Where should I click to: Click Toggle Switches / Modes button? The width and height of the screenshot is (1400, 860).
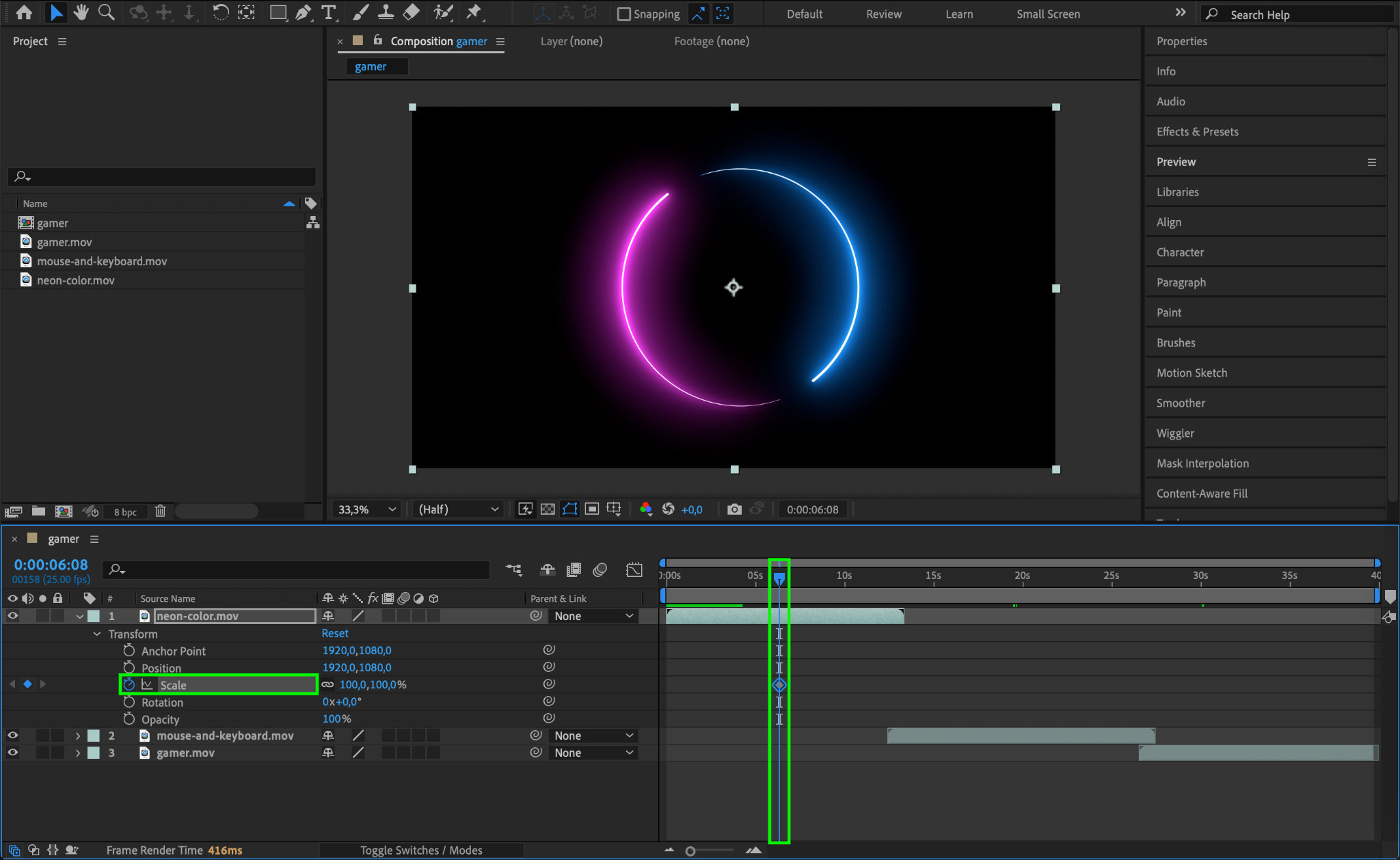421,850
